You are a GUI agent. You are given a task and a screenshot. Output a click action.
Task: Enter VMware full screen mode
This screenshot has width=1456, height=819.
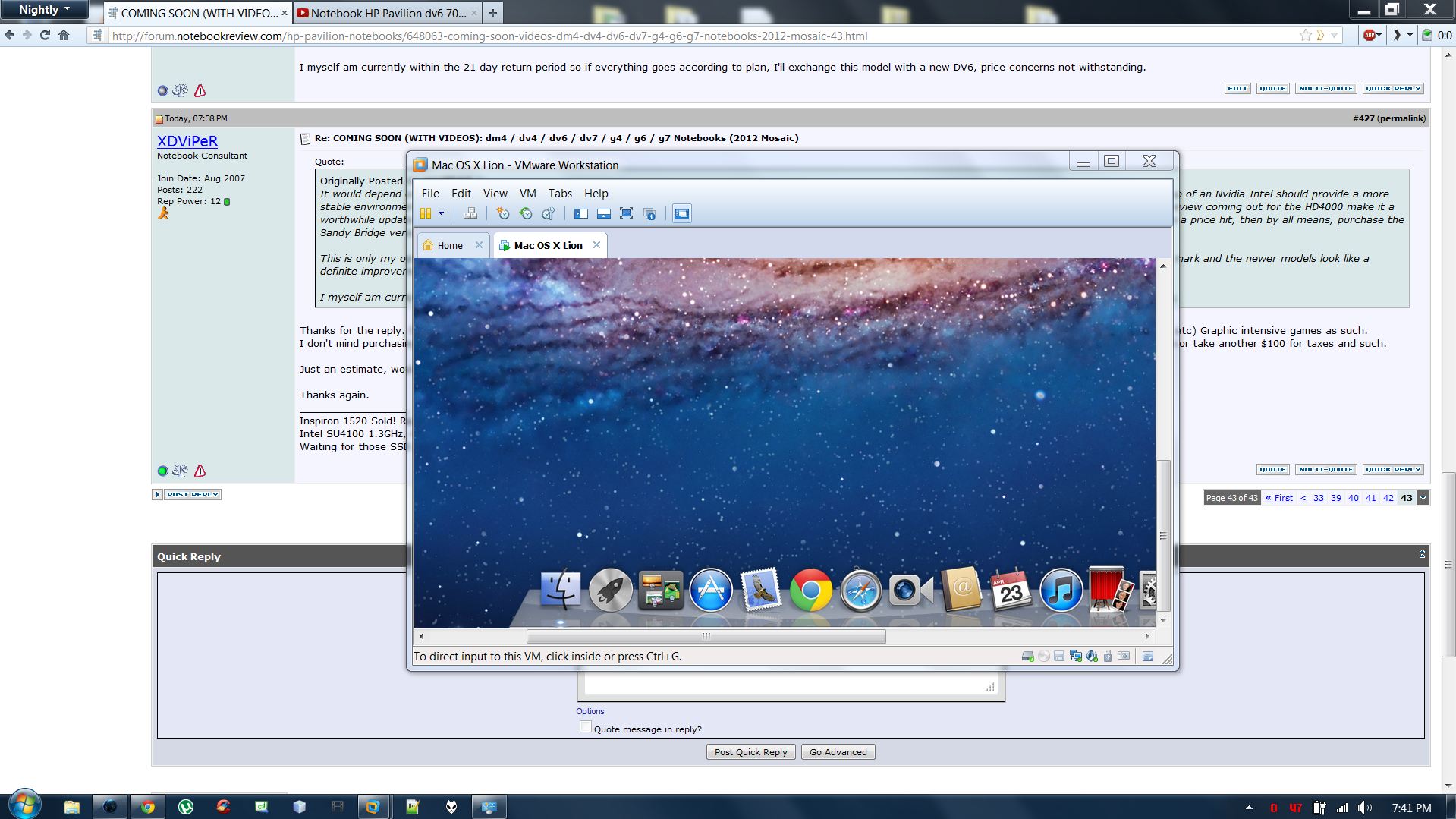tap(627, 214)
